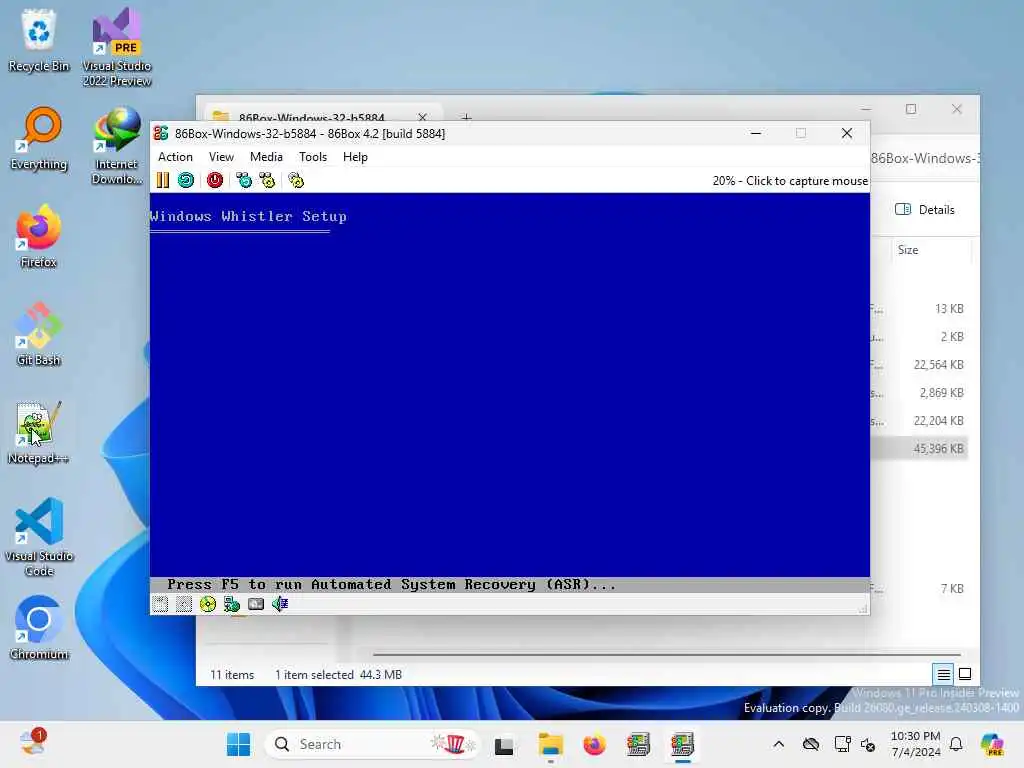This screenshot has height=768, width=1024.
Task: Select Git Bash desktop shortcut
Action: click(39, 334)
